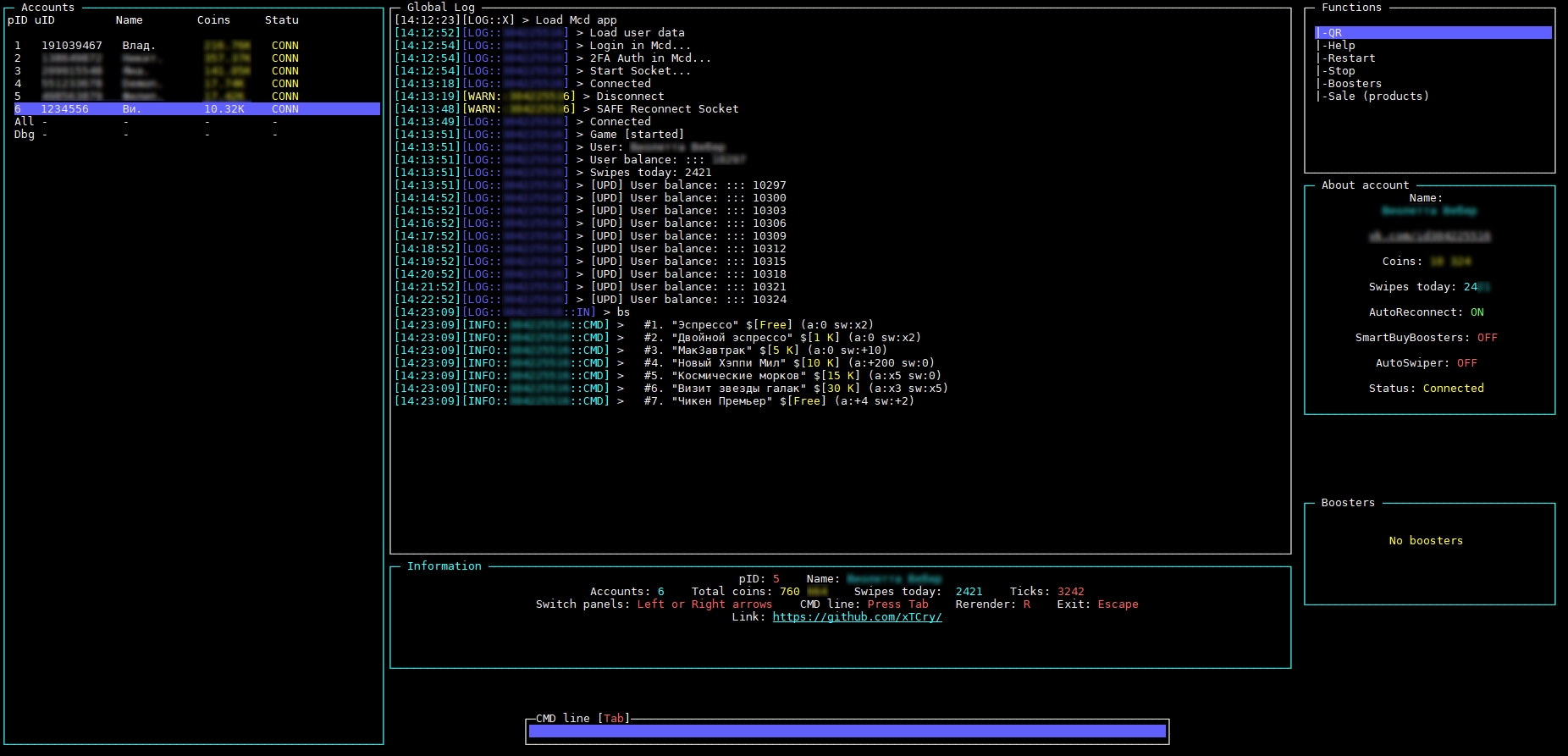
Task: Click the Name column header in Accounts
Action: click(x=129, y=20)
